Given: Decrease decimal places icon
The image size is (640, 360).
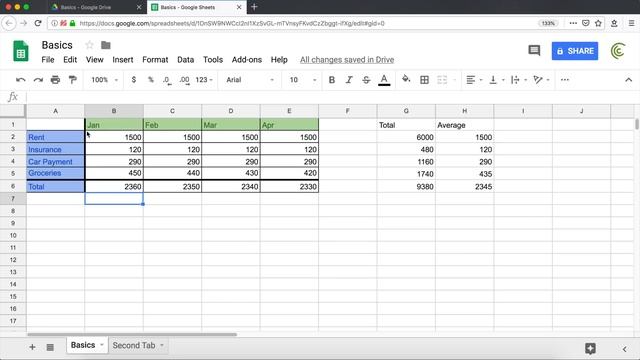Looking at the screenshot, I should 167,80.
